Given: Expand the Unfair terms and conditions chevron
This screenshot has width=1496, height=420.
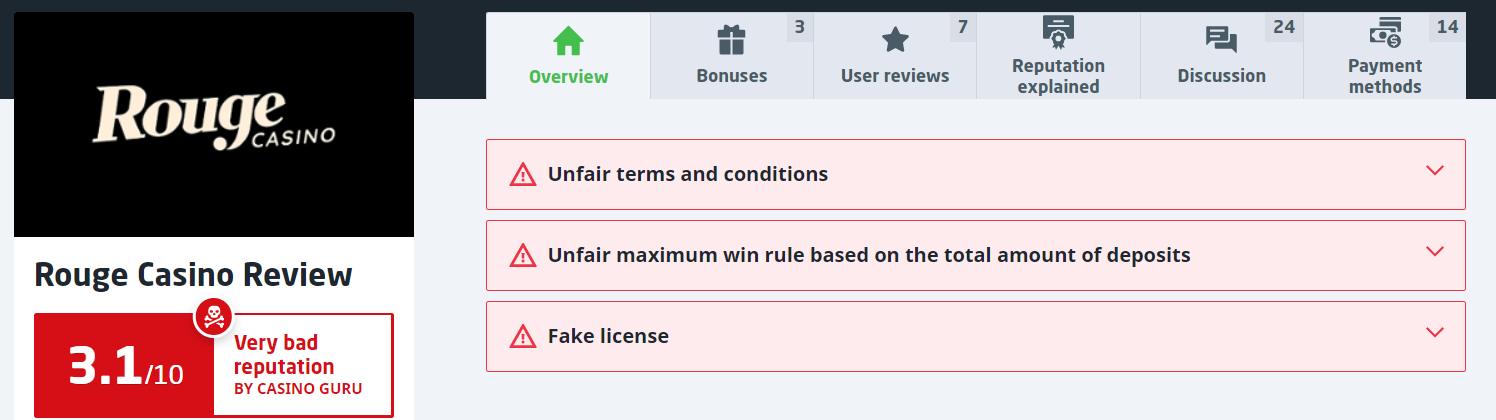Looking at the screenshot, I should tap(1435, 170).
